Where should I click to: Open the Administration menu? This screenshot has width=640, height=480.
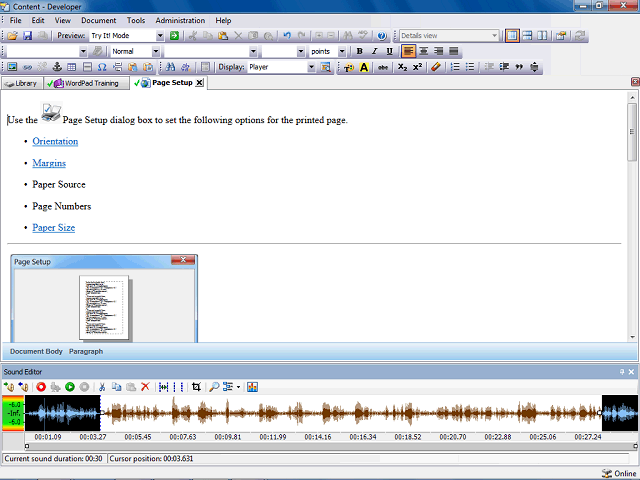tap(180, 20)
